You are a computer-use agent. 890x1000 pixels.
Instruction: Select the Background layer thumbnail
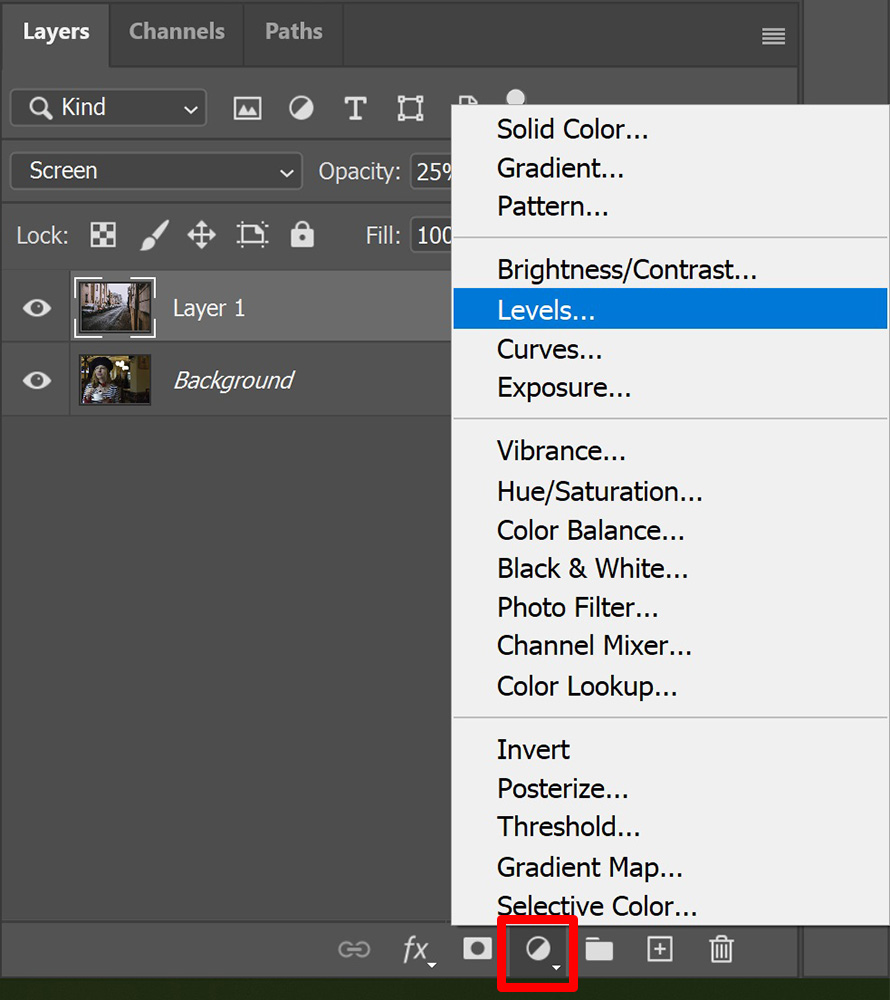coord(115,379)
